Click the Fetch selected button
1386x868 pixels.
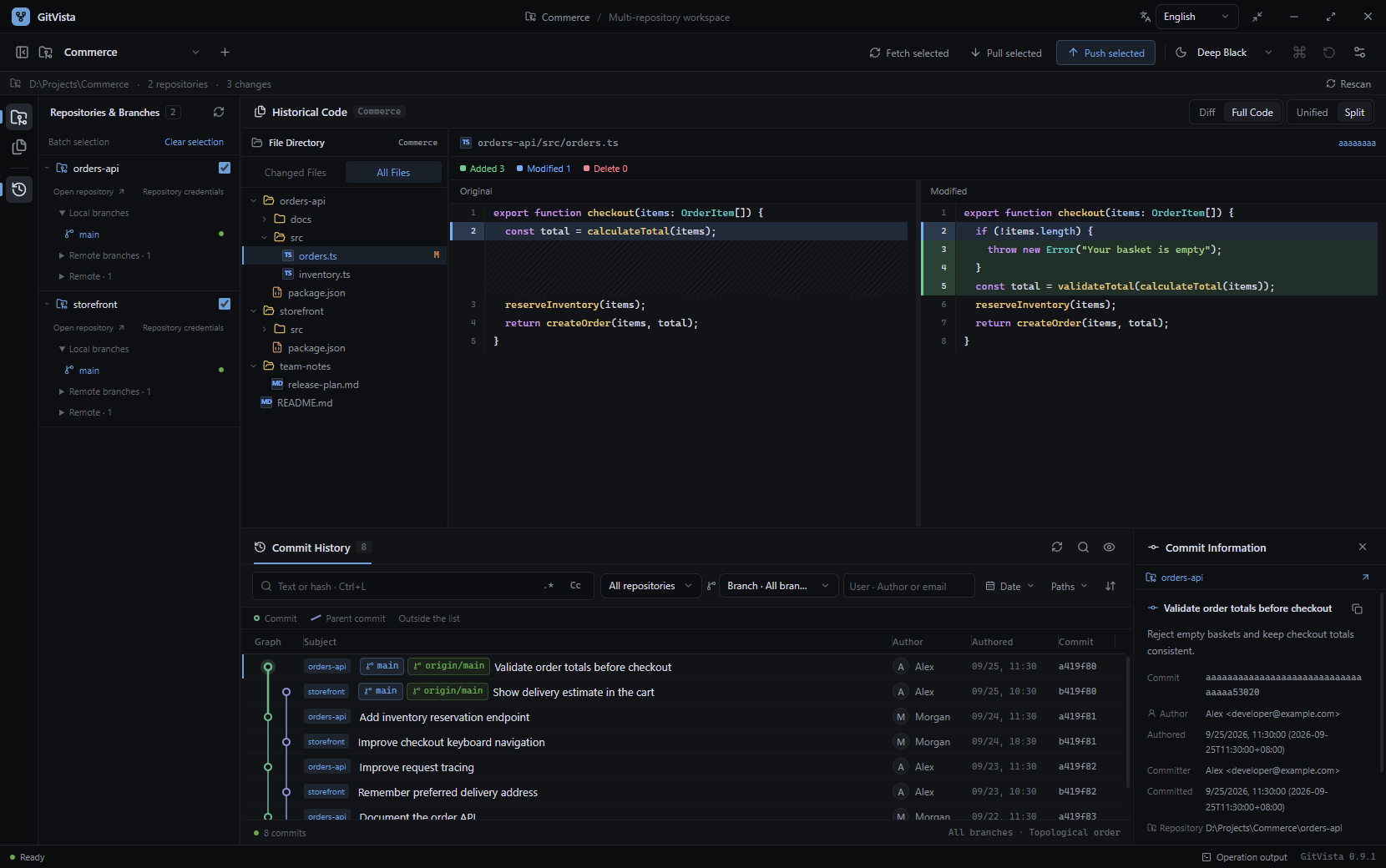point(909,53)
